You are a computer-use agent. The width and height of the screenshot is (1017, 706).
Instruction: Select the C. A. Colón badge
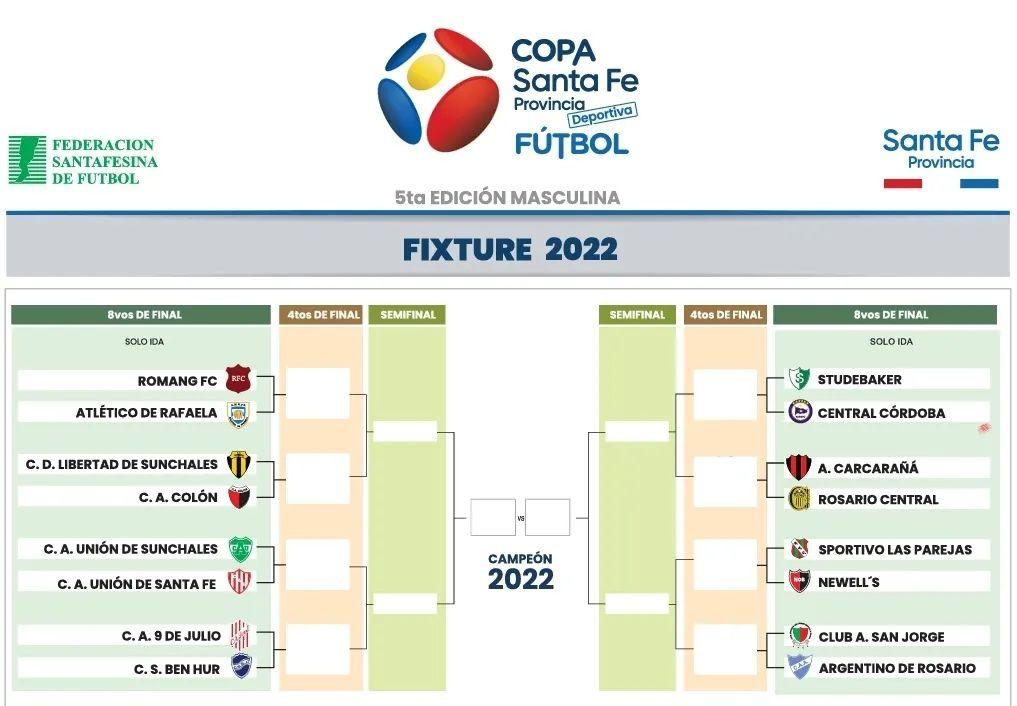(x=238, y=497)
